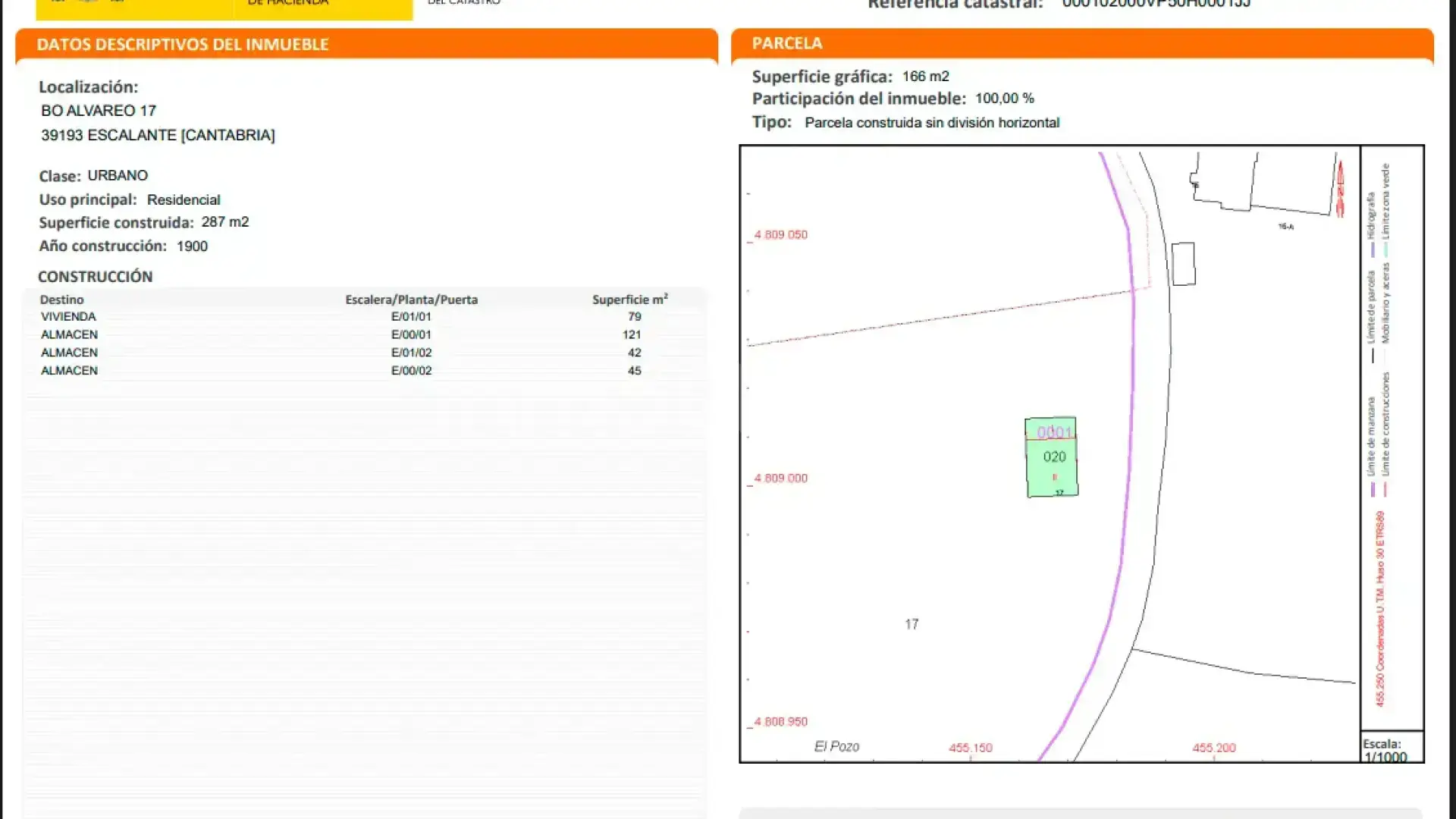Viewport: 1456px width, 819px height.
Task: Click the parcel number 17 label on map
Action: (912, 624)
